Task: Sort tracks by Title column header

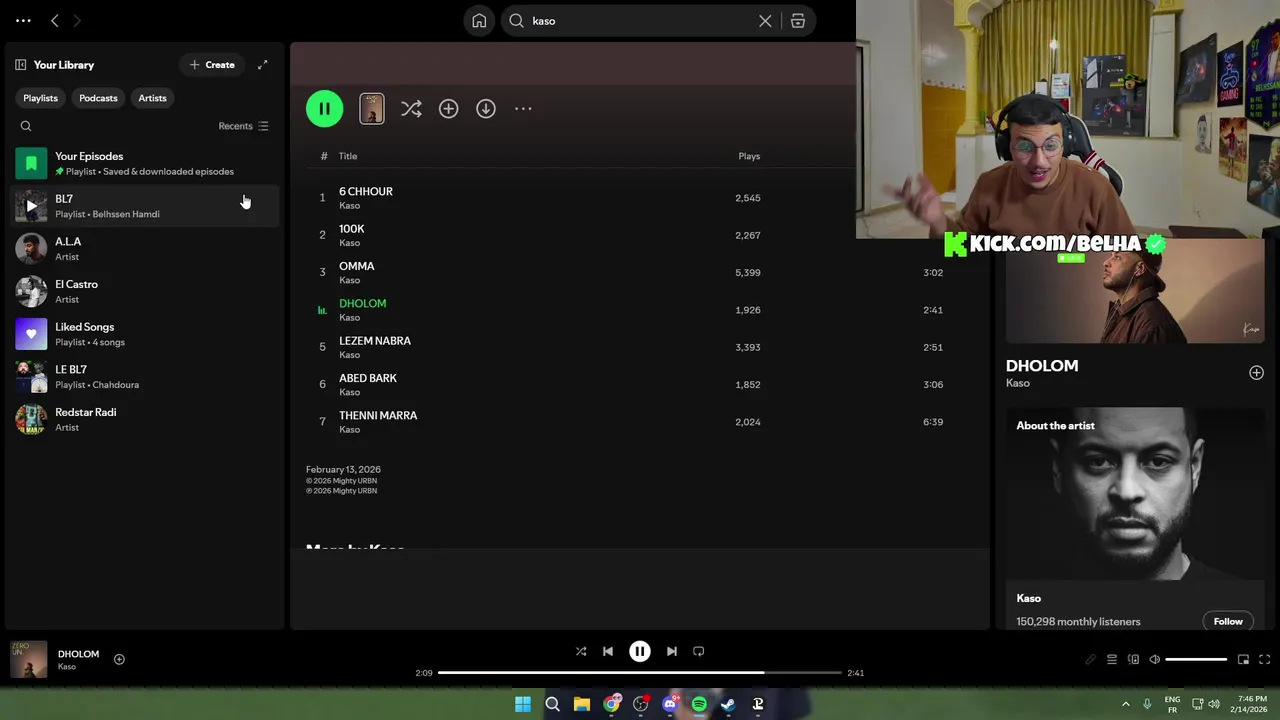Action: (347, 156)
